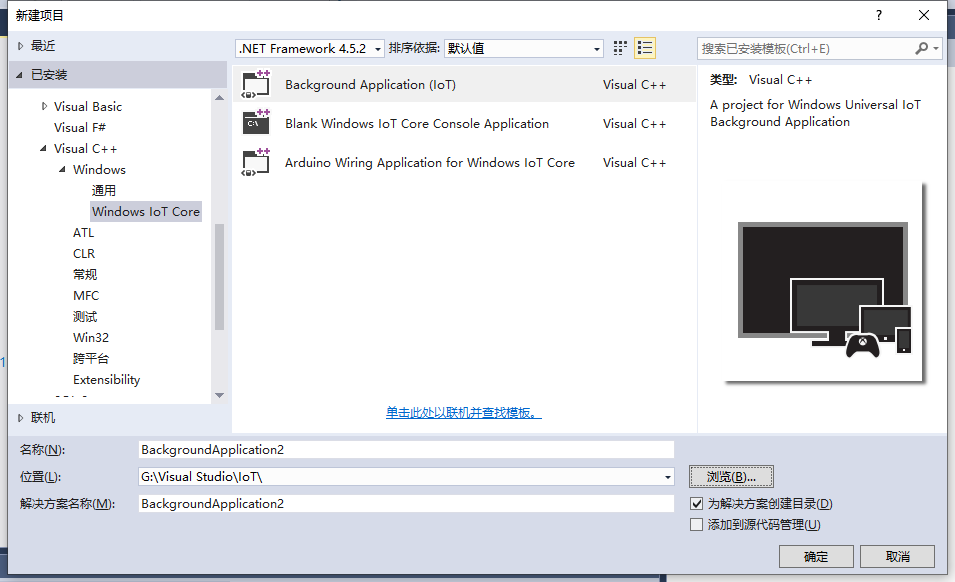
Task: Select ATL template category
Action: (83, 233)
